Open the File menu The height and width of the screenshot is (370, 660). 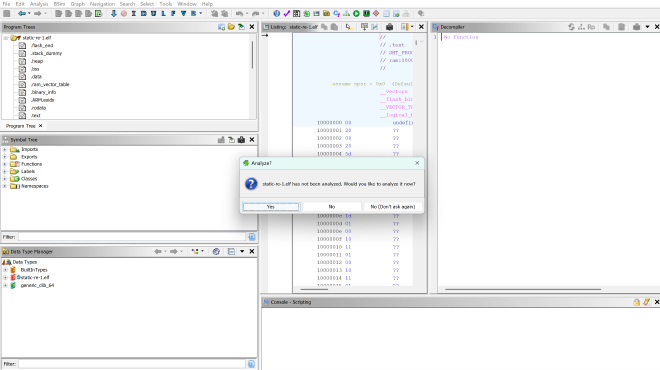point(6,4)
